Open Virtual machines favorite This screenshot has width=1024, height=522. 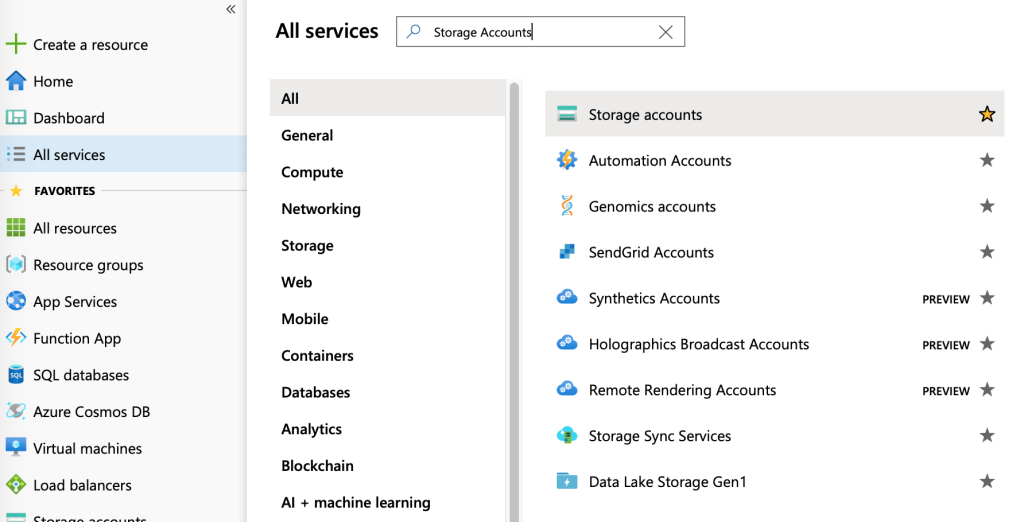[x=88, y=448]
